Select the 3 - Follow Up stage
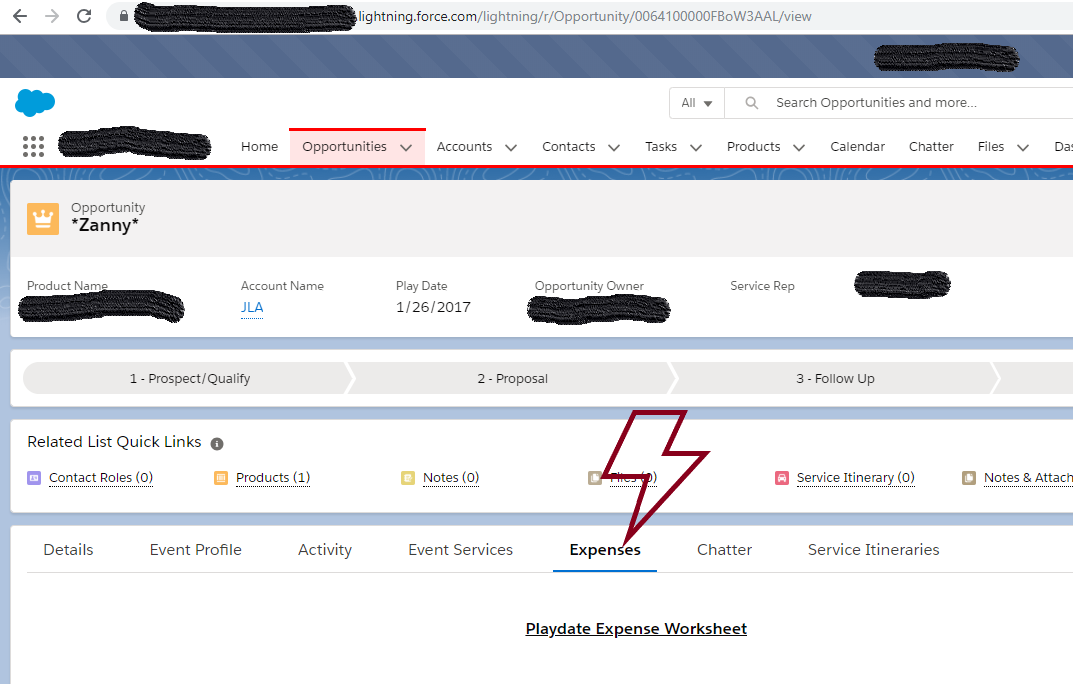This screenshot has height=684, width=1073. pyautogui.click(x=835, y=378)
